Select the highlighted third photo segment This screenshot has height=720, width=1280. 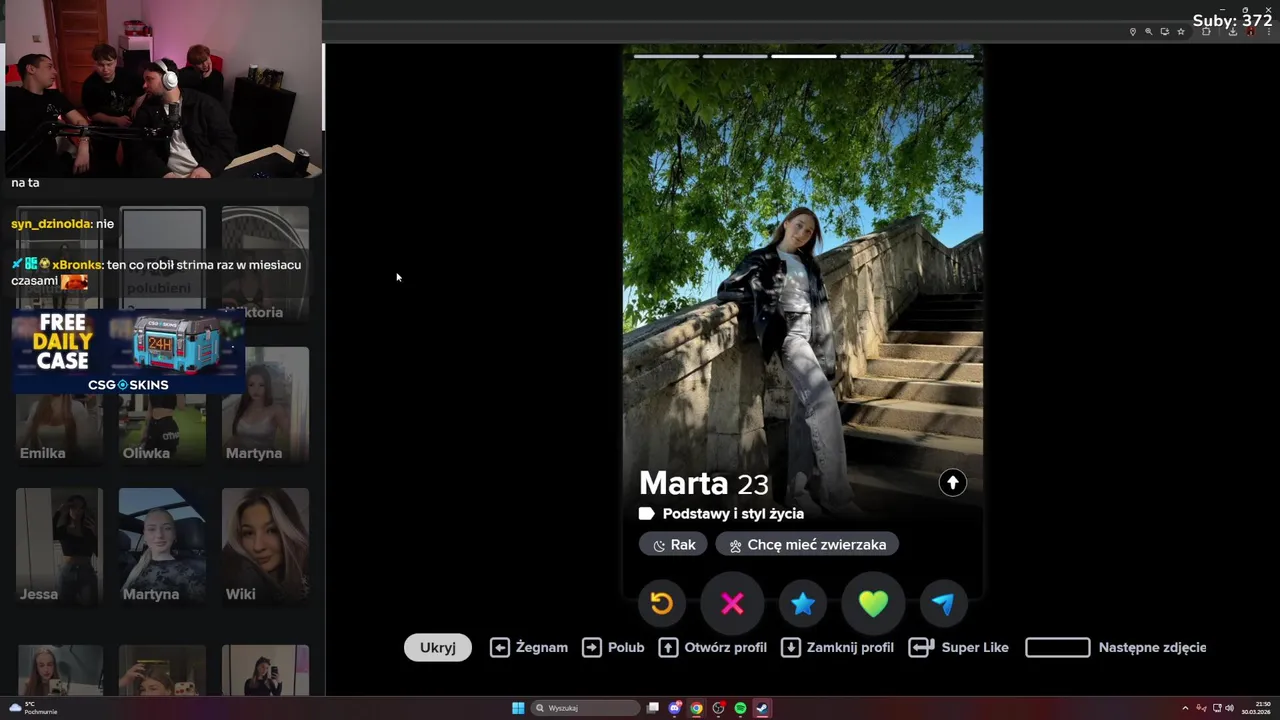point(804,56)
